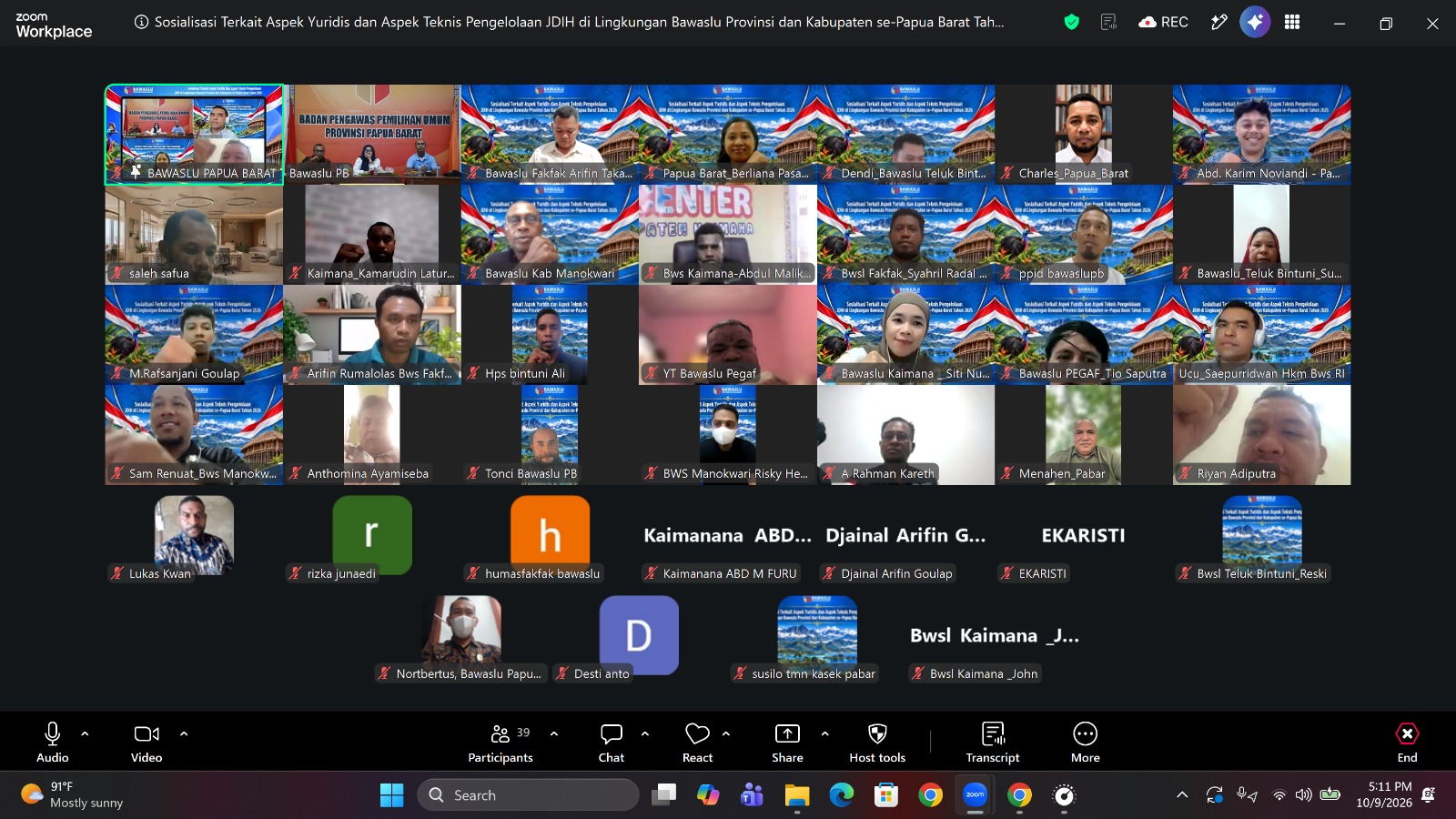Open the Transcript panel
Image resolution: width=1456 pixels, height=819 pixels.
(x=993, y=743)
